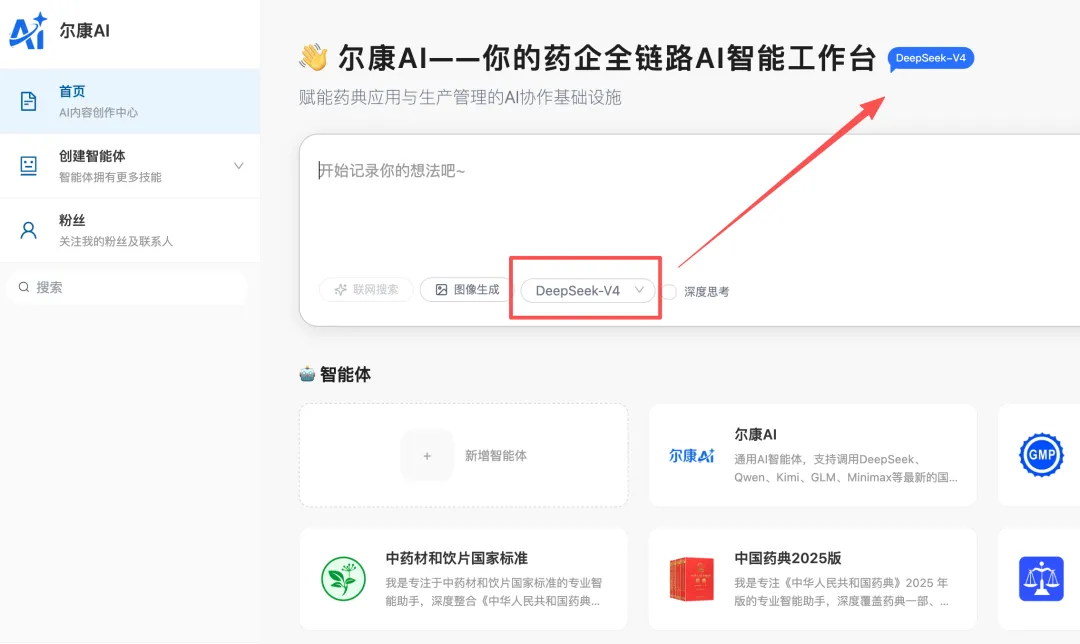Click the 关注我的粉丝及联系人 caption

[x=116, y=241]
